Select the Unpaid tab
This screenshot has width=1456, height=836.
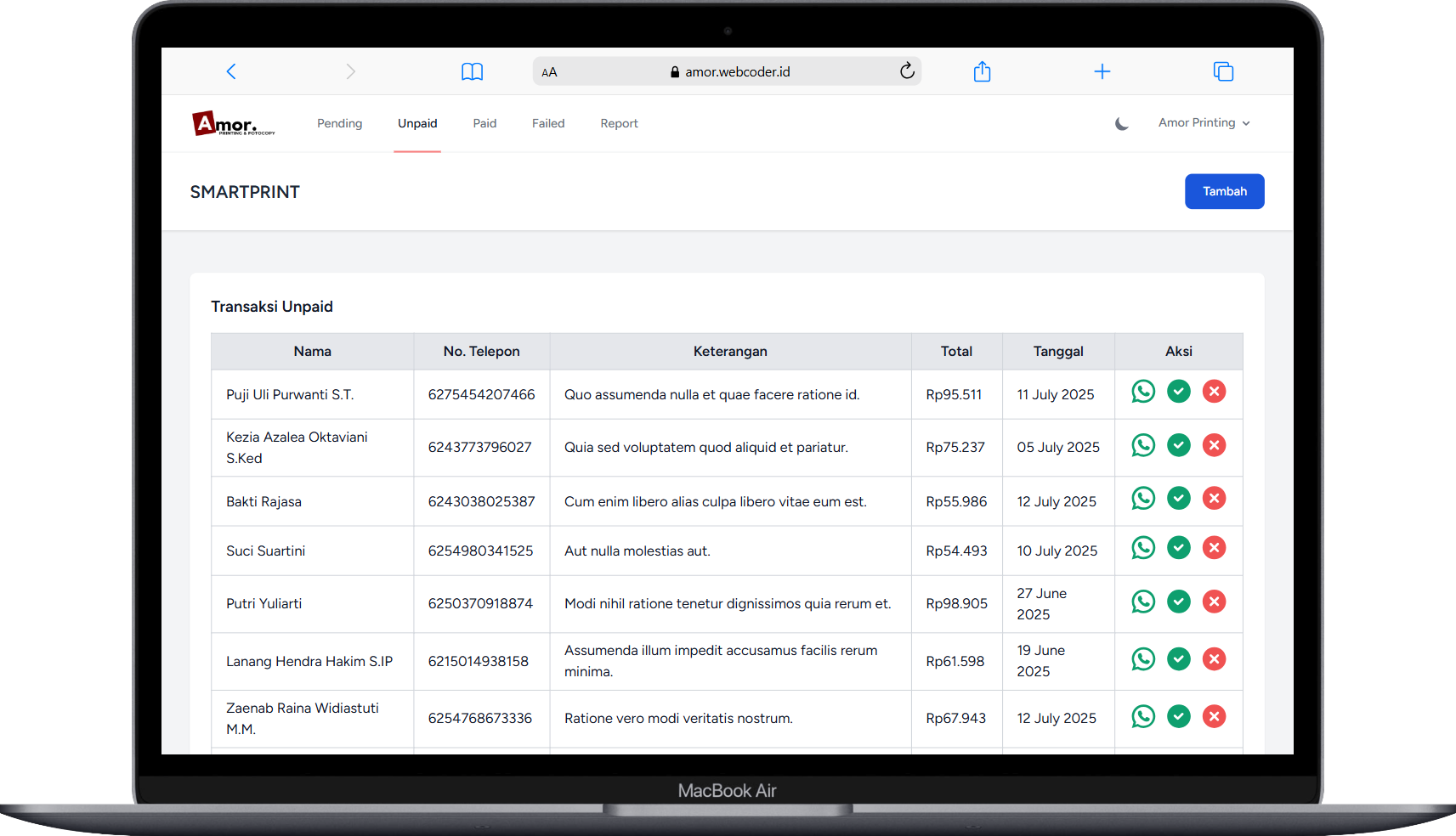(x=417, y=123)
